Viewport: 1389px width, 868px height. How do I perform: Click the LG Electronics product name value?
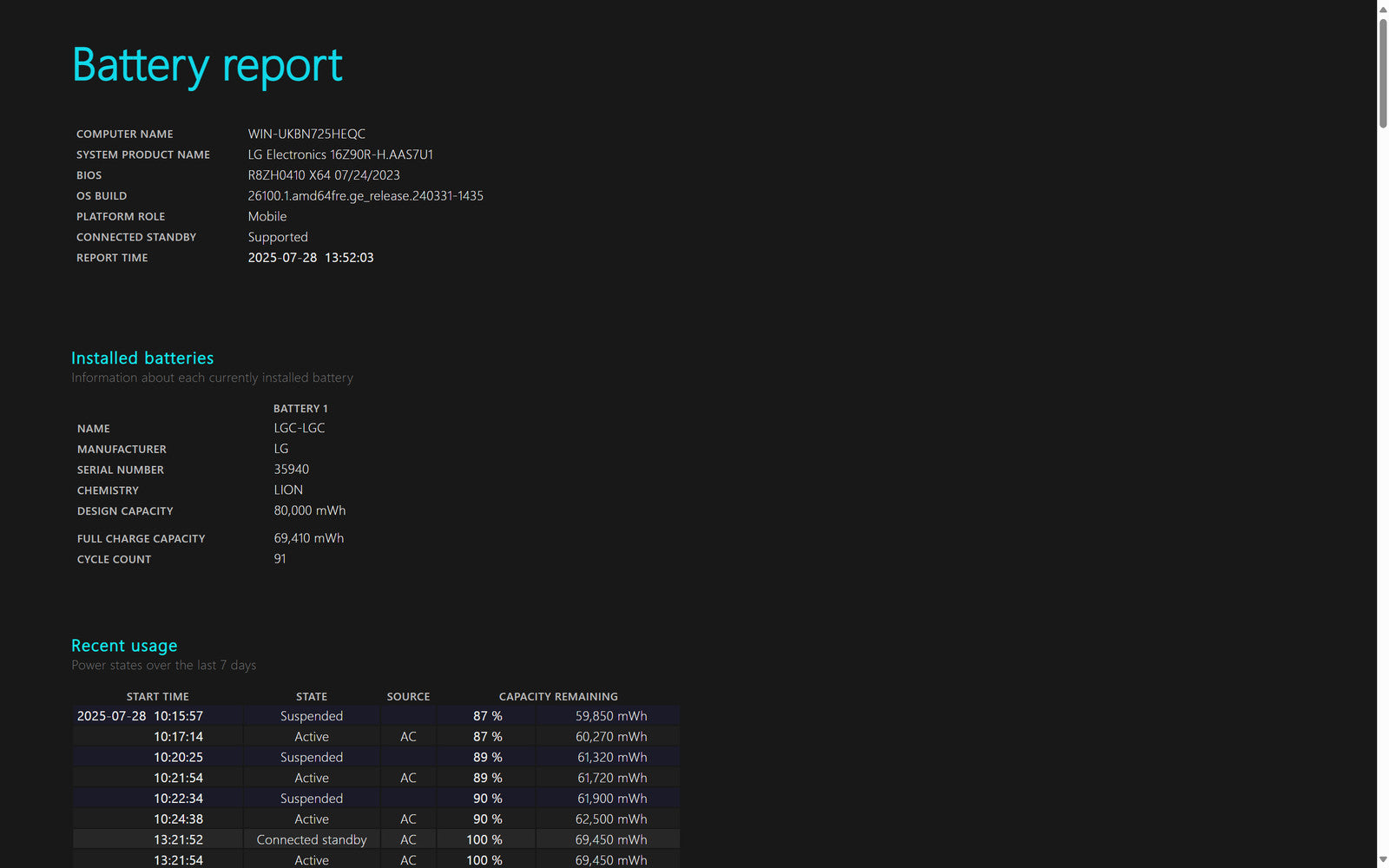(340, 155)
